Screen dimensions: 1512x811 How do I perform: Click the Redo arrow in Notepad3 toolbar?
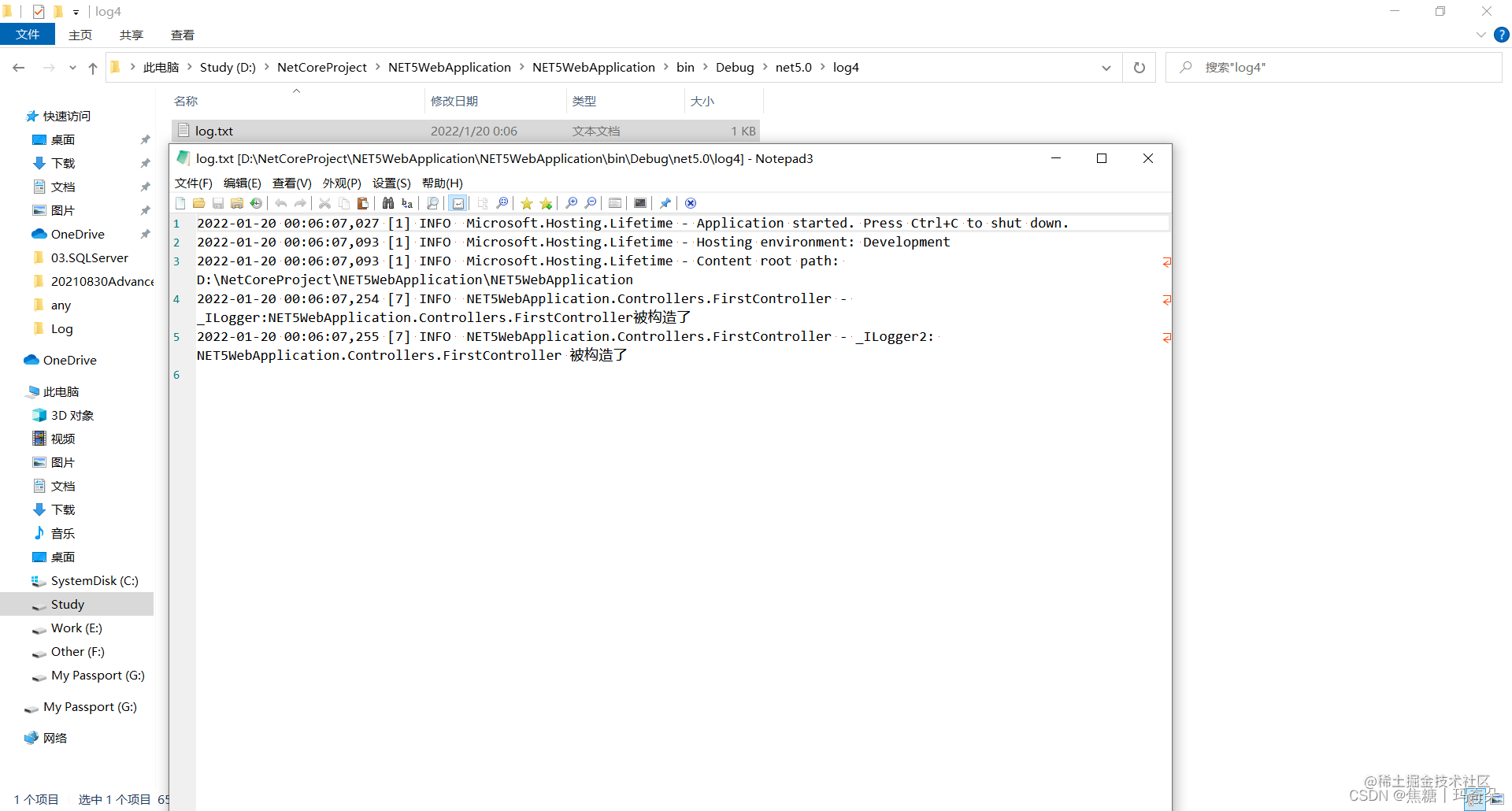(300, 203)
